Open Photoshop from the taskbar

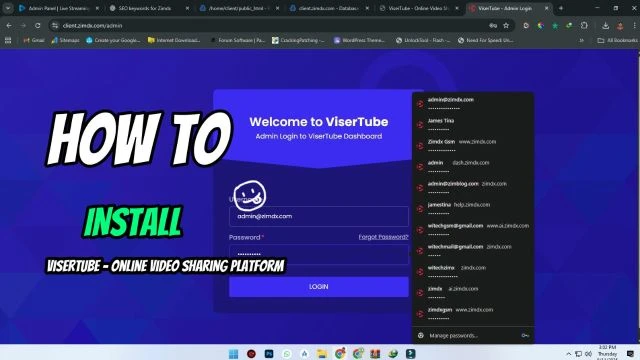click(269, 353)
